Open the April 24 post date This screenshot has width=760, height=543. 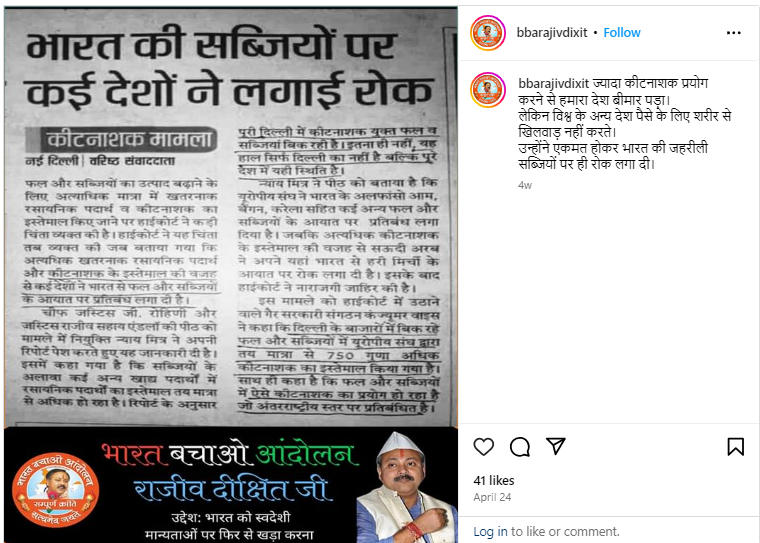coord(492,497)
